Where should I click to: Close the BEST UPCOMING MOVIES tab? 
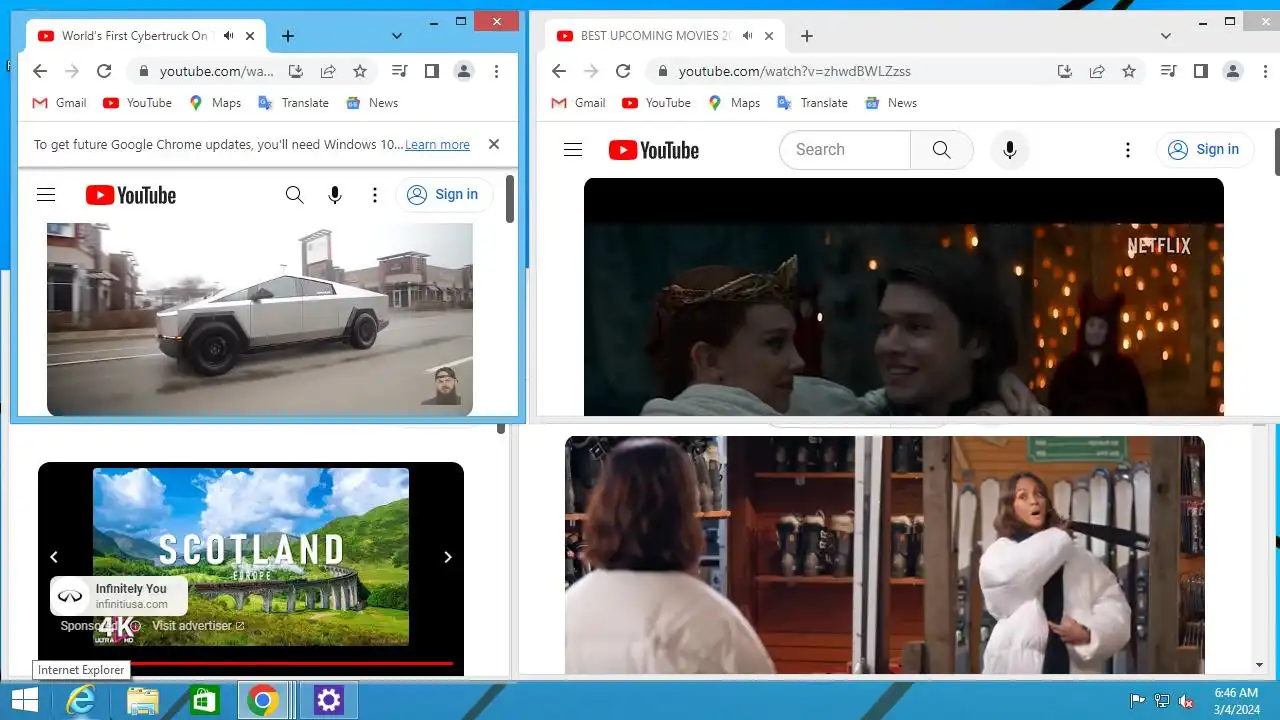(769, 36)
